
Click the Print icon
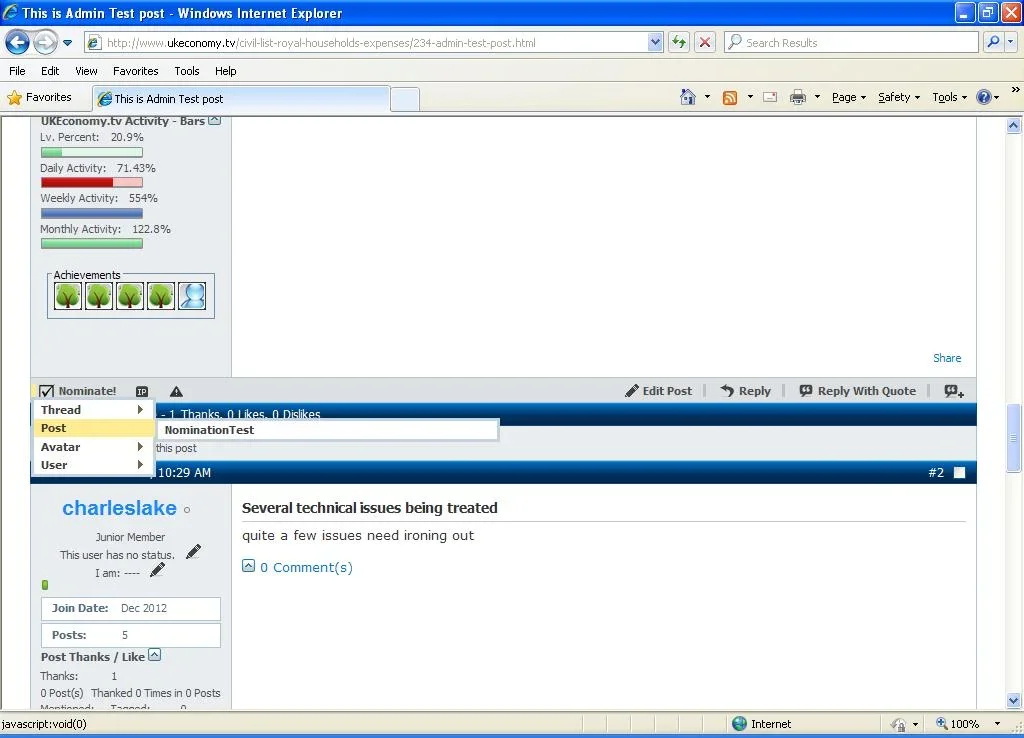coord(797,97)
